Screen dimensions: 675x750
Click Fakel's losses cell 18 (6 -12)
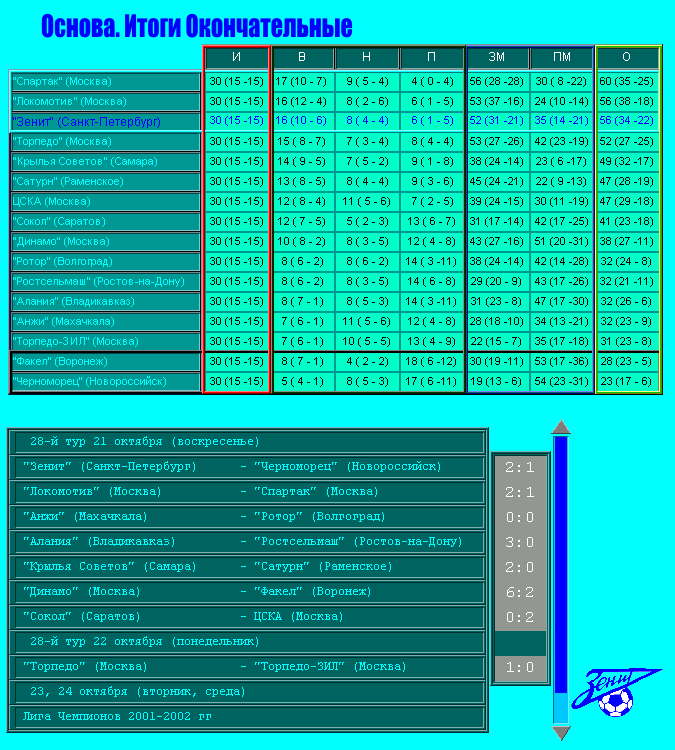coord(431,362)
